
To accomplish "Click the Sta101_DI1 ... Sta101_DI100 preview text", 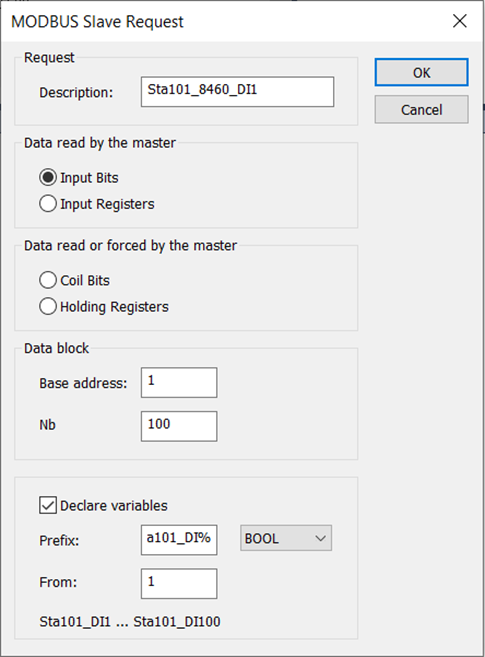I will tap(130, 622).
